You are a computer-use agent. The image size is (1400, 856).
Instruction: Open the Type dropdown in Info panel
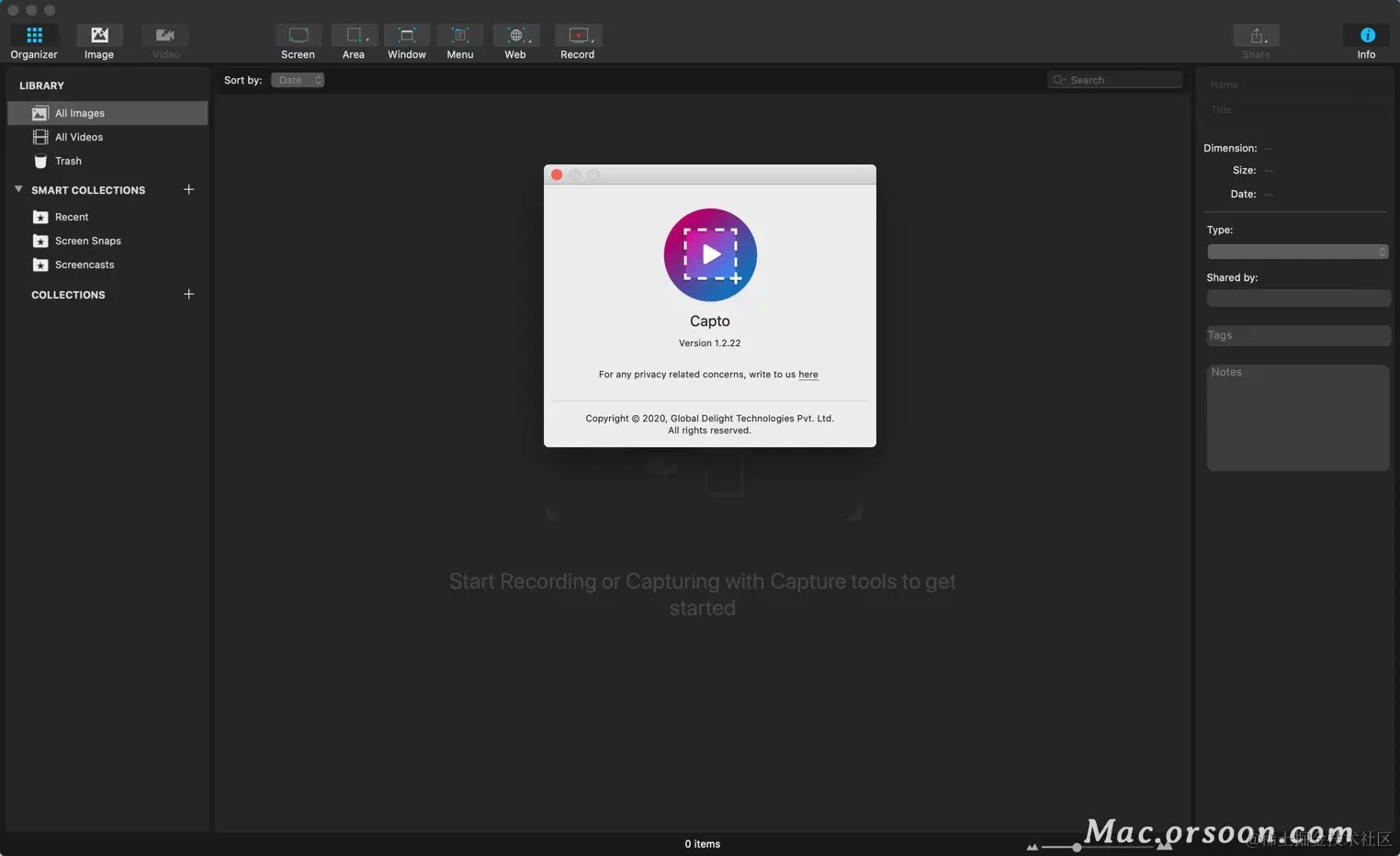click(x=1297, y=252)
